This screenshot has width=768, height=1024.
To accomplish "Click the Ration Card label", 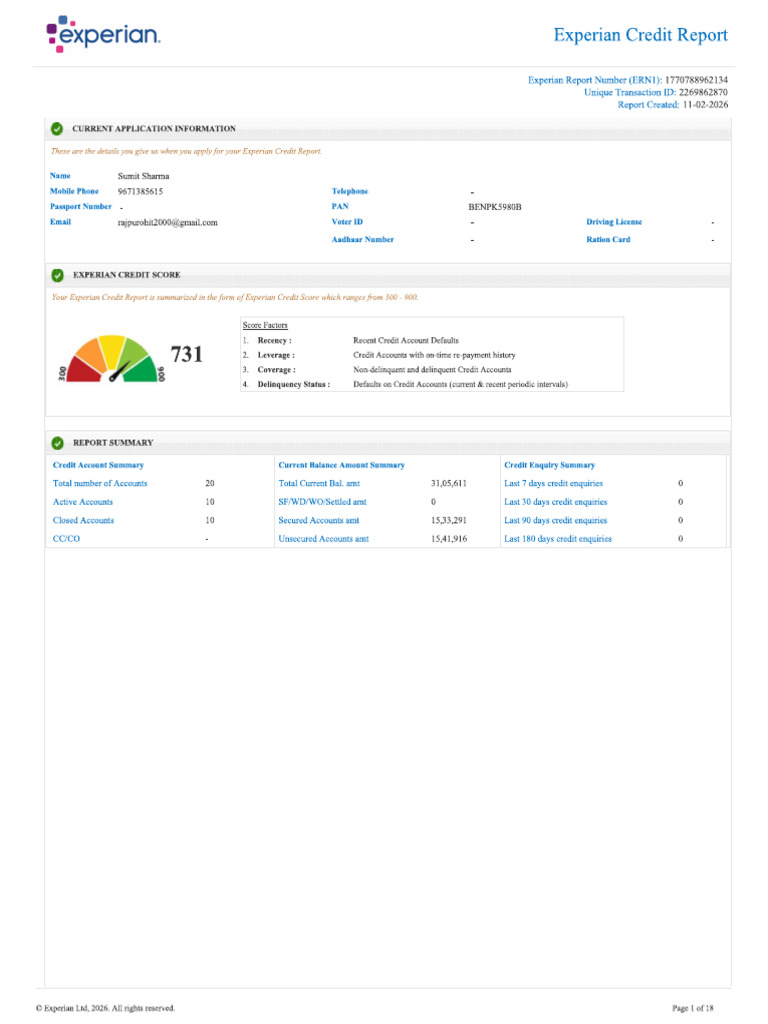I will (608, 240).
